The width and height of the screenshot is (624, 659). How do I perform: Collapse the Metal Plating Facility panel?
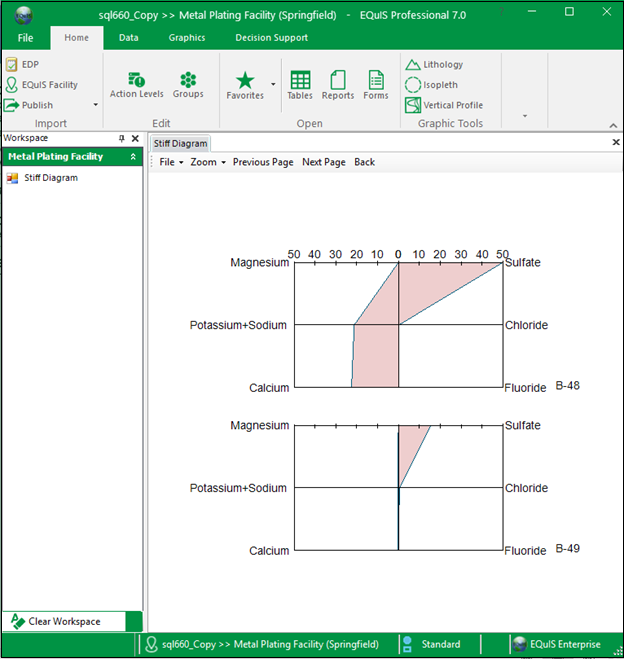tap(133, 157)
